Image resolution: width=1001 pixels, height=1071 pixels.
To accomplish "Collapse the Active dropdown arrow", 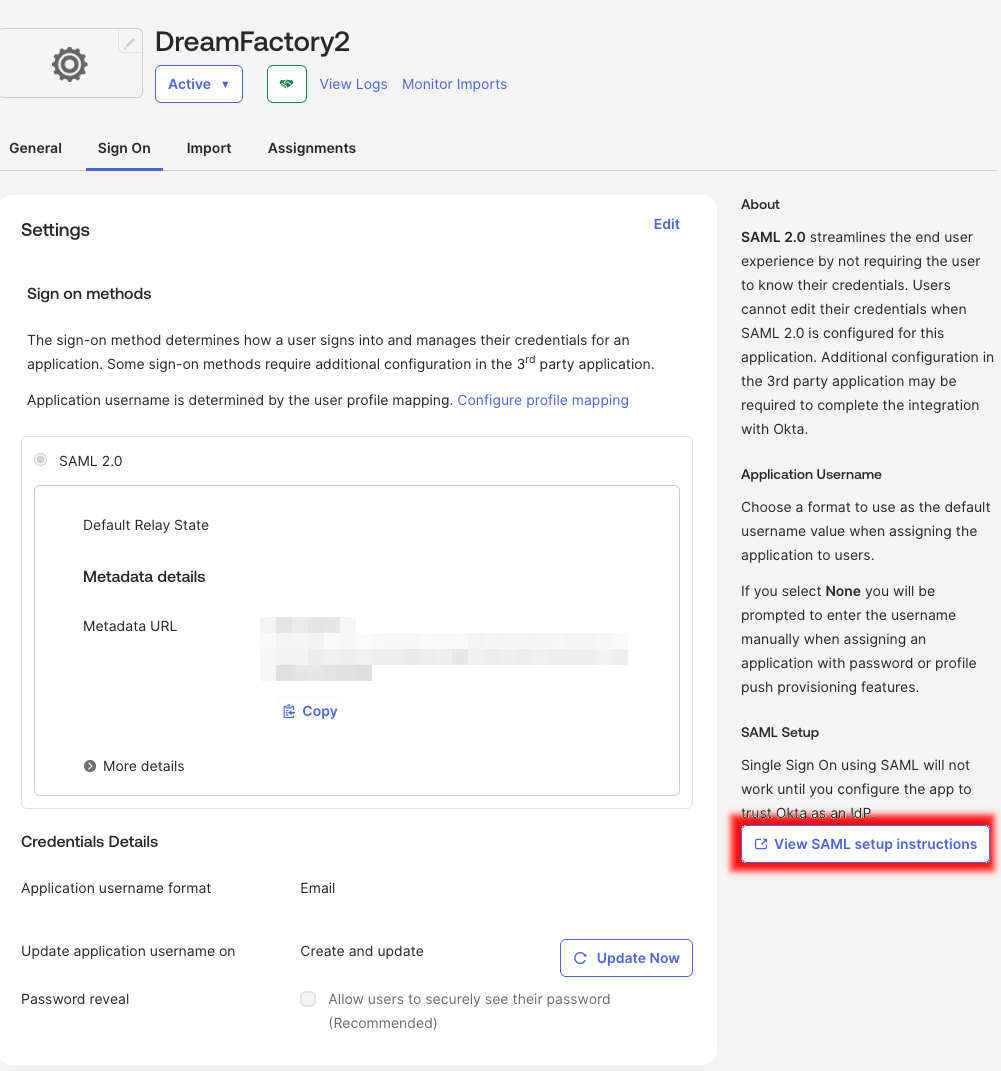I will coord(227,84).
